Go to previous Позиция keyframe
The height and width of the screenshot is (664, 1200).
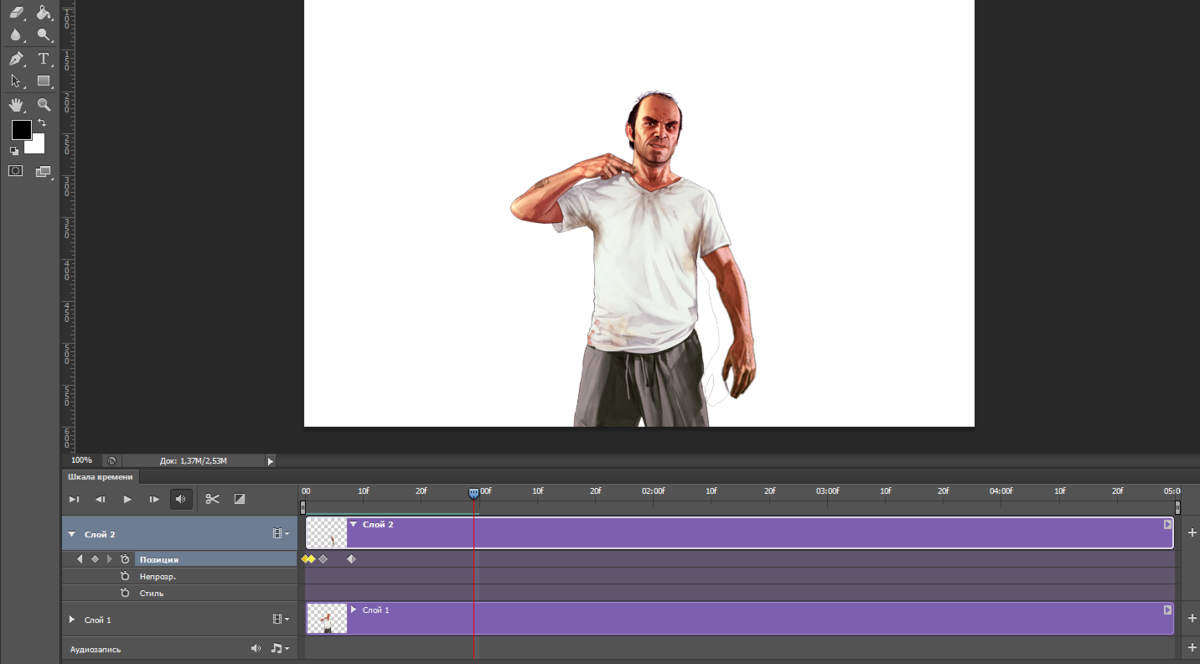(80, 559)
